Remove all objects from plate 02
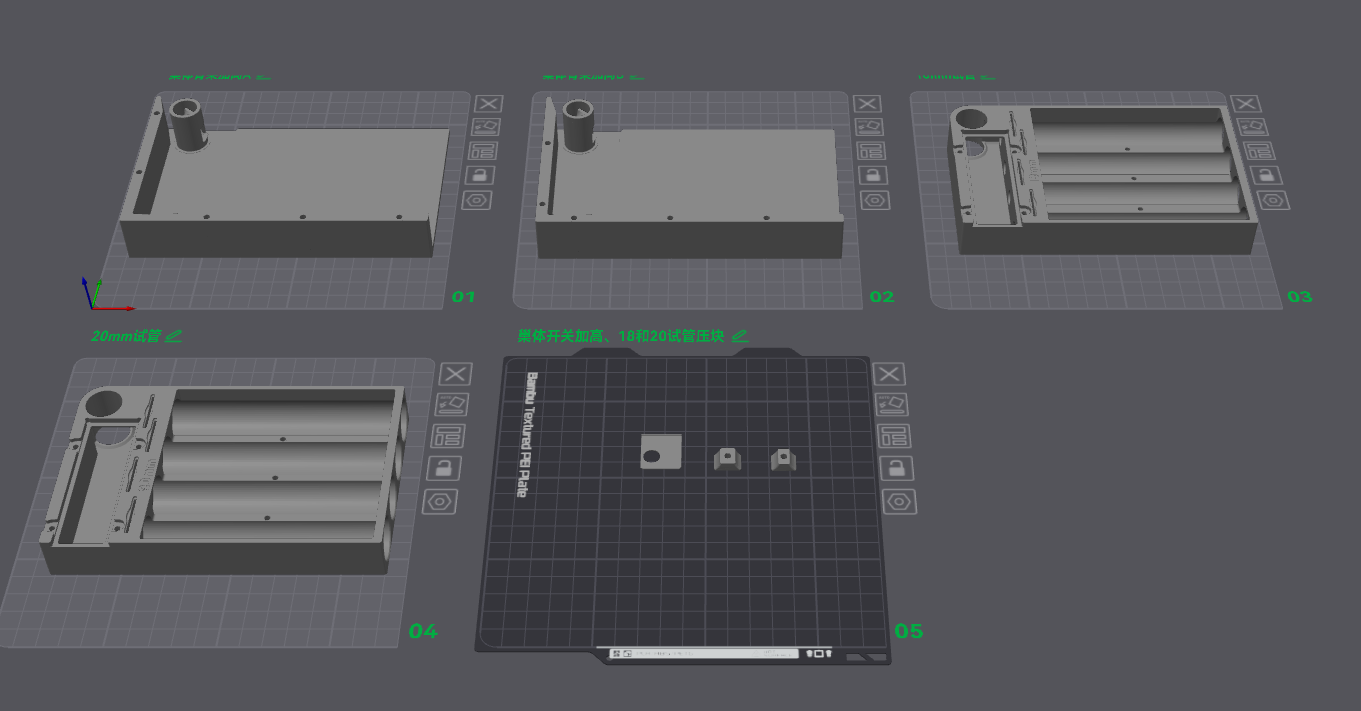Viewport: 1361px width, 711px height. 867,104
